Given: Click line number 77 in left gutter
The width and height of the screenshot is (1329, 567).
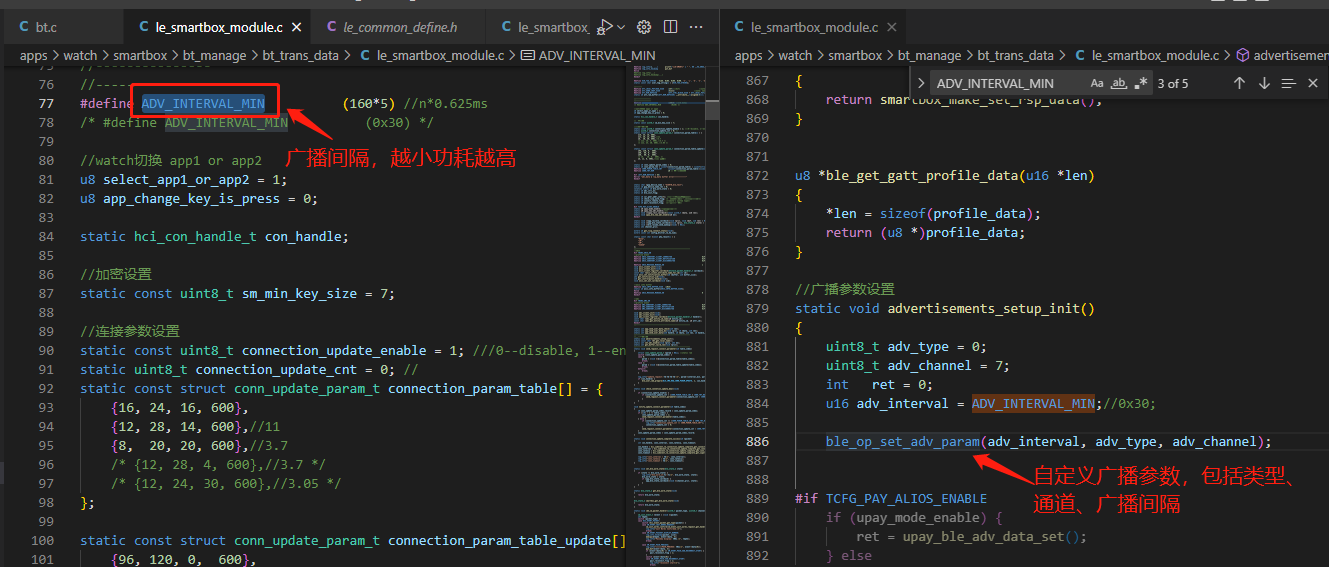Looking at the screenshot, I should (46, 103).
